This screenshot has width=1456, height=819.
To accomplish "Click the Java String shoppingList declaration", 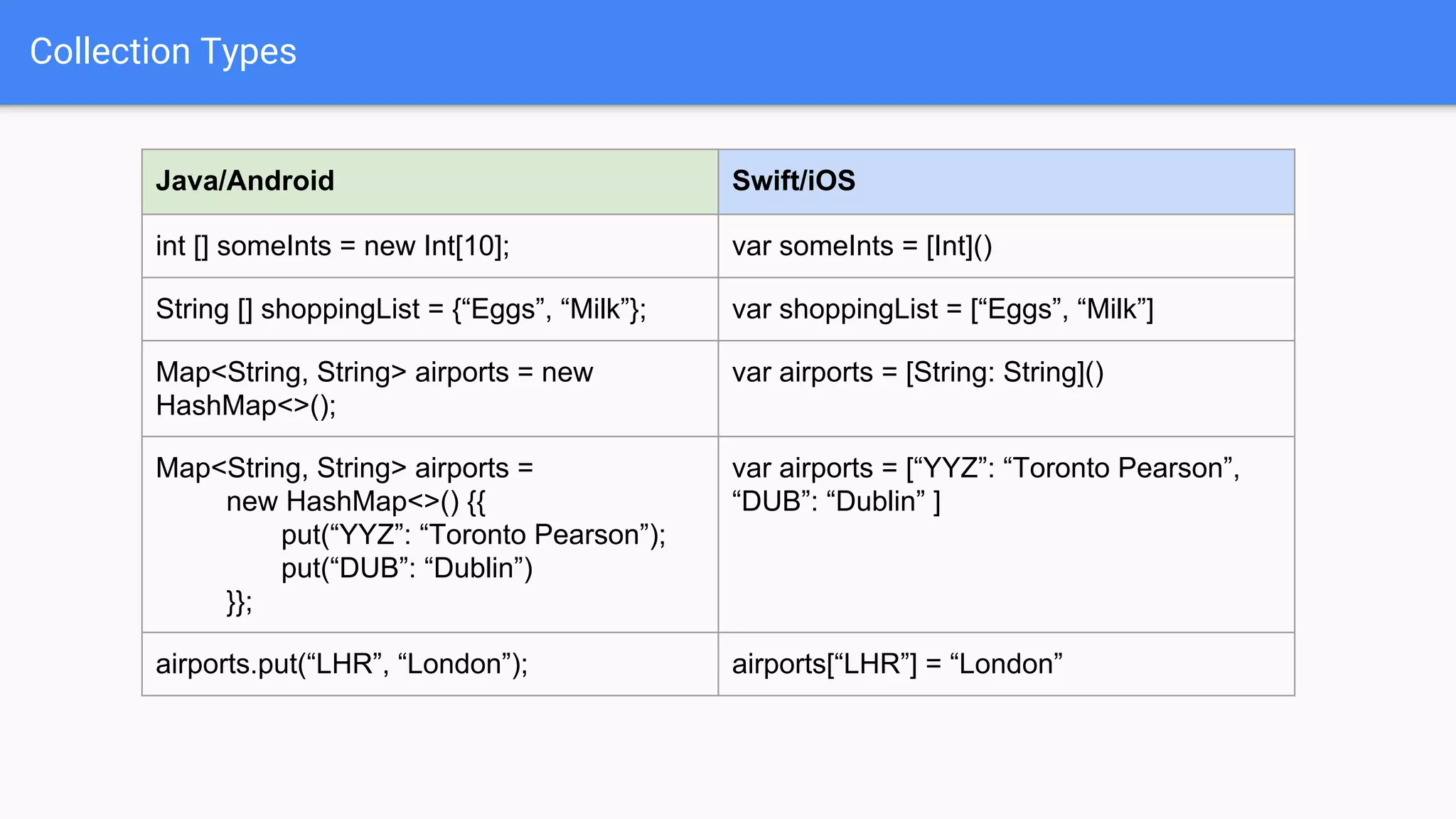I will [x=400, y=309].
